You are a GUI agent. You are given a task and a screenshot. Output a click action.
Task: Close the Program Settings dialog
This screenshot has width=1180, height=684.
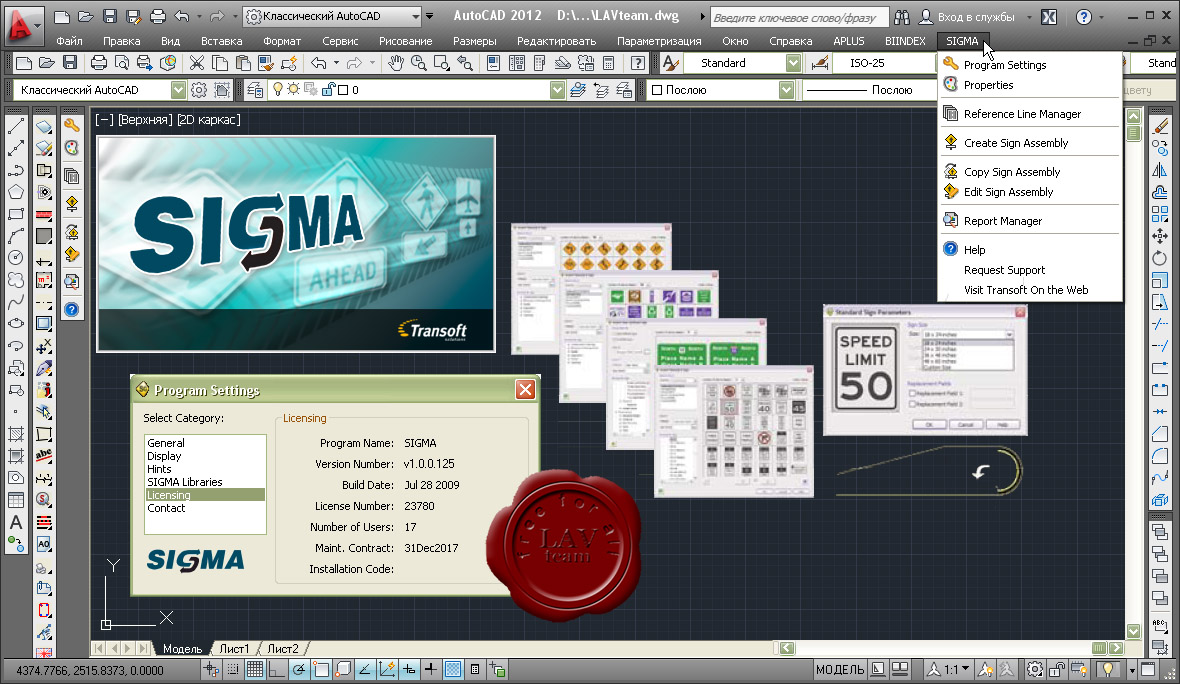[x=525, y=389]
